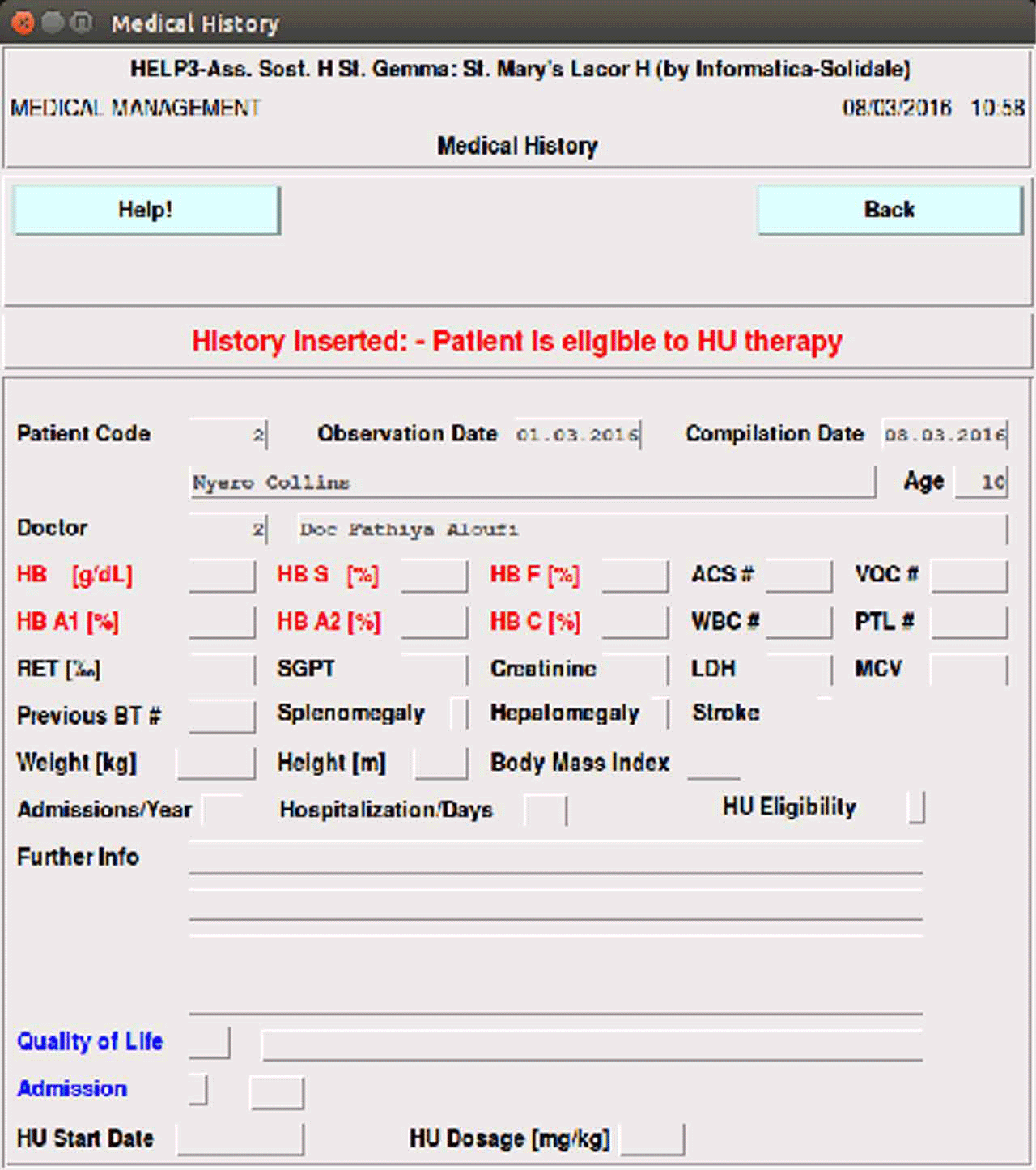Viewport: 1036px width, 1170px height.
Task: Click the HB [g/dL] input field
Action: click(x=222, y=576)
